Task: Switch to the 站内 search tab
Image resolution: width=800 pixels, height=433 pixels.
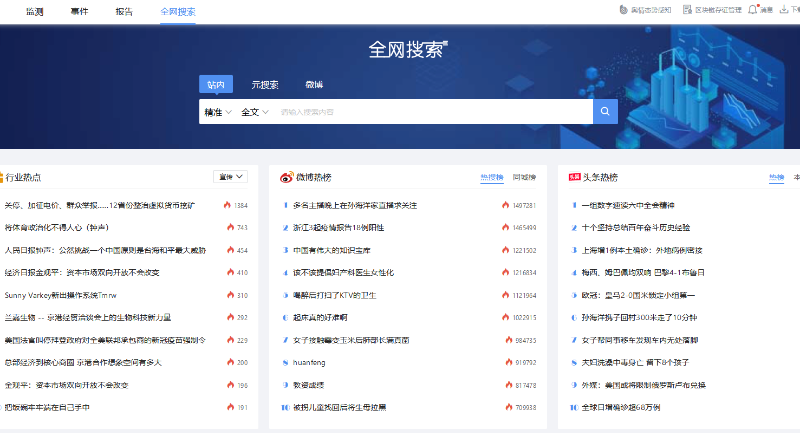Action: pos(216,85)
